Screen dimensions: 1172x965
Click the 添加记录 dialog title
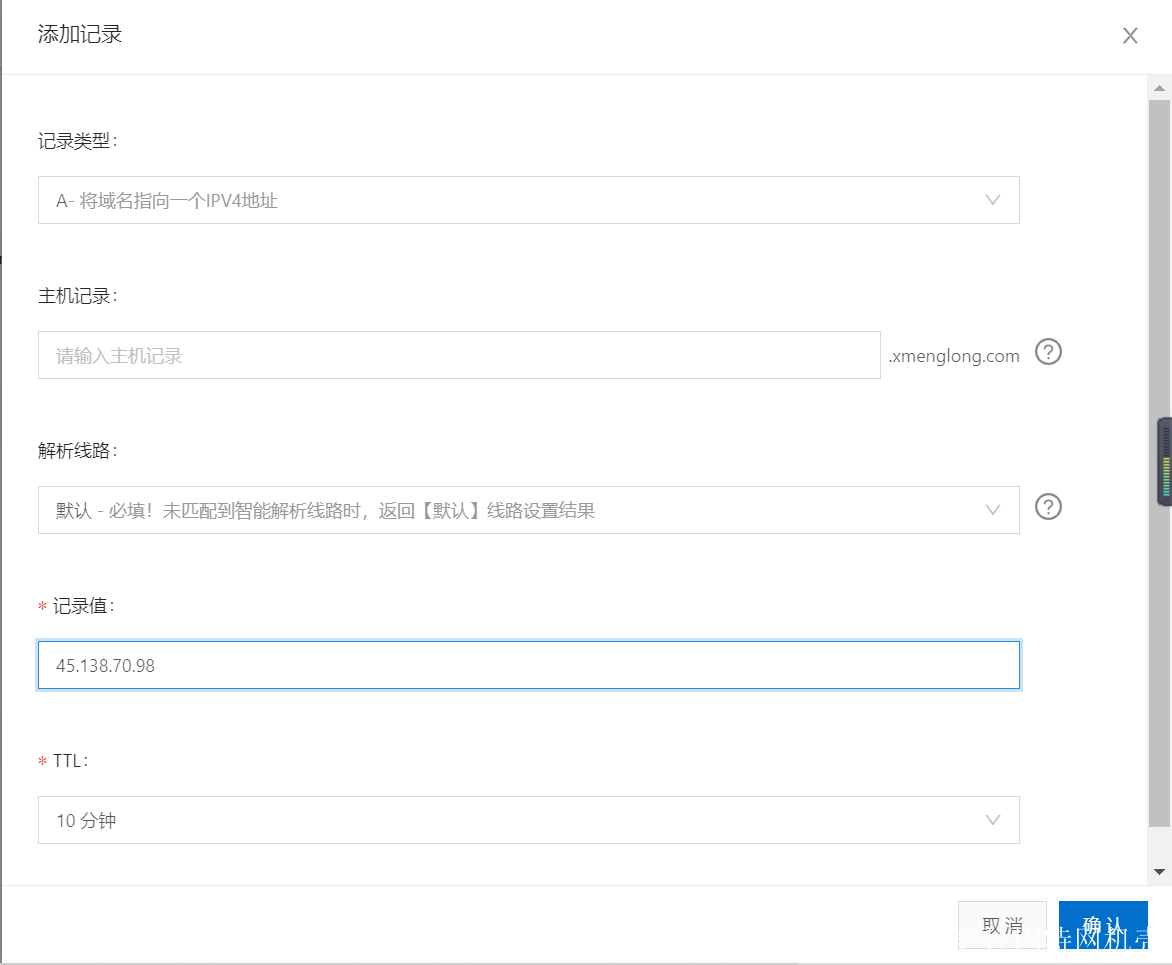point(80,34)
